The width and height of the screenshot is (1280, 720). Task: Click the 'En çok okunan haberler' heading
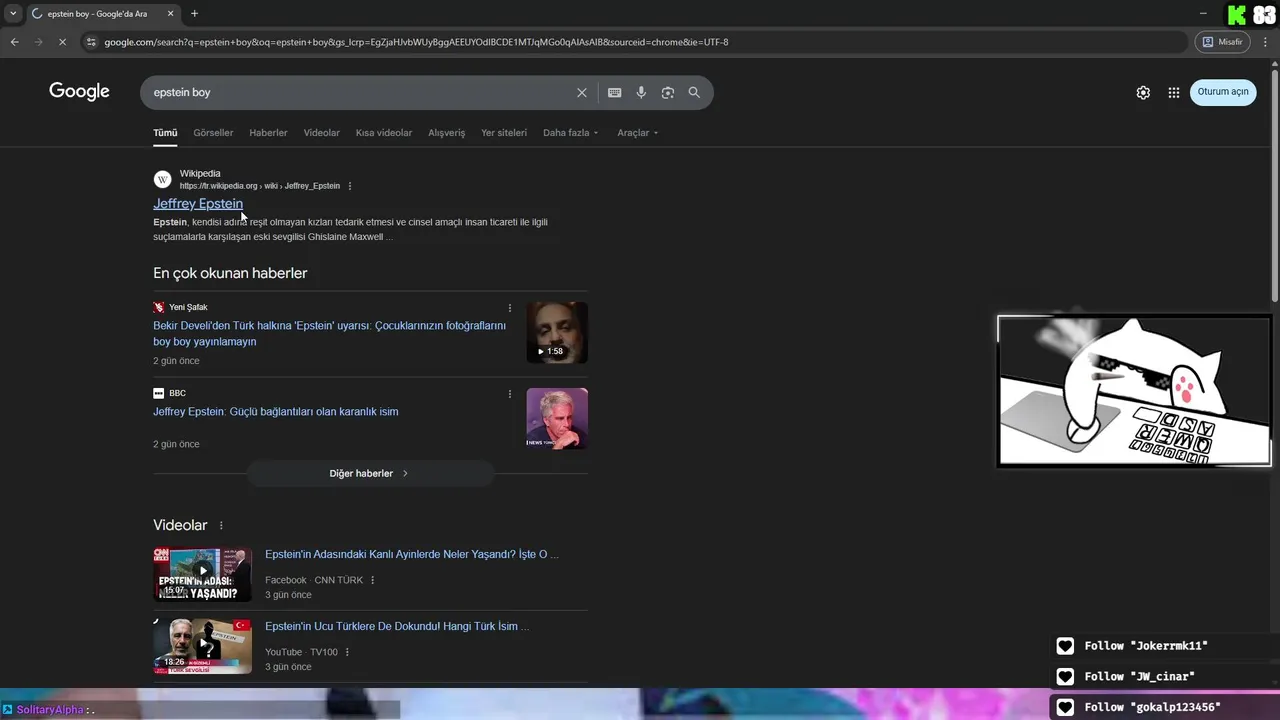click(230, 273)
